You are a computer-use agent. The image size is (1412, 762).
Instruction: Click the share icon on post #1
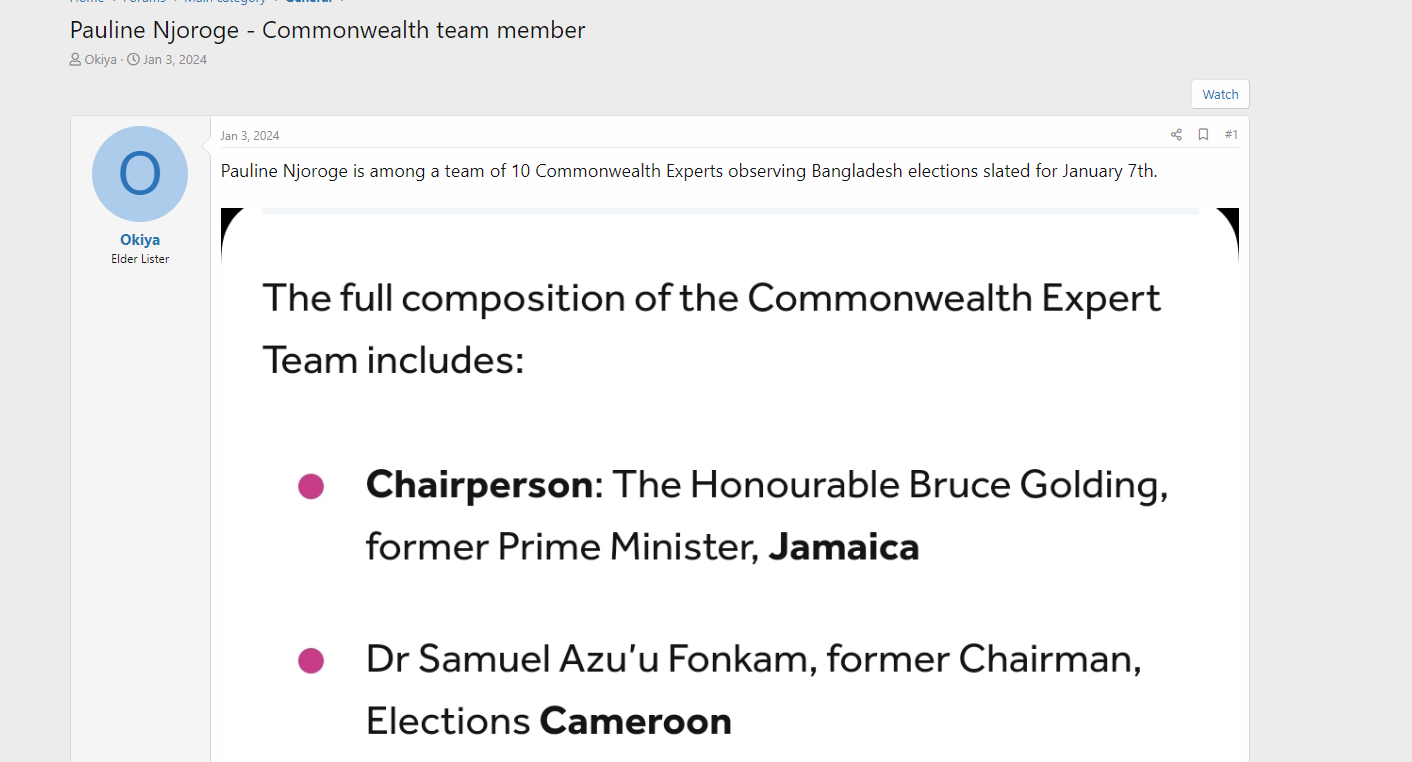tap(1176, 135)
